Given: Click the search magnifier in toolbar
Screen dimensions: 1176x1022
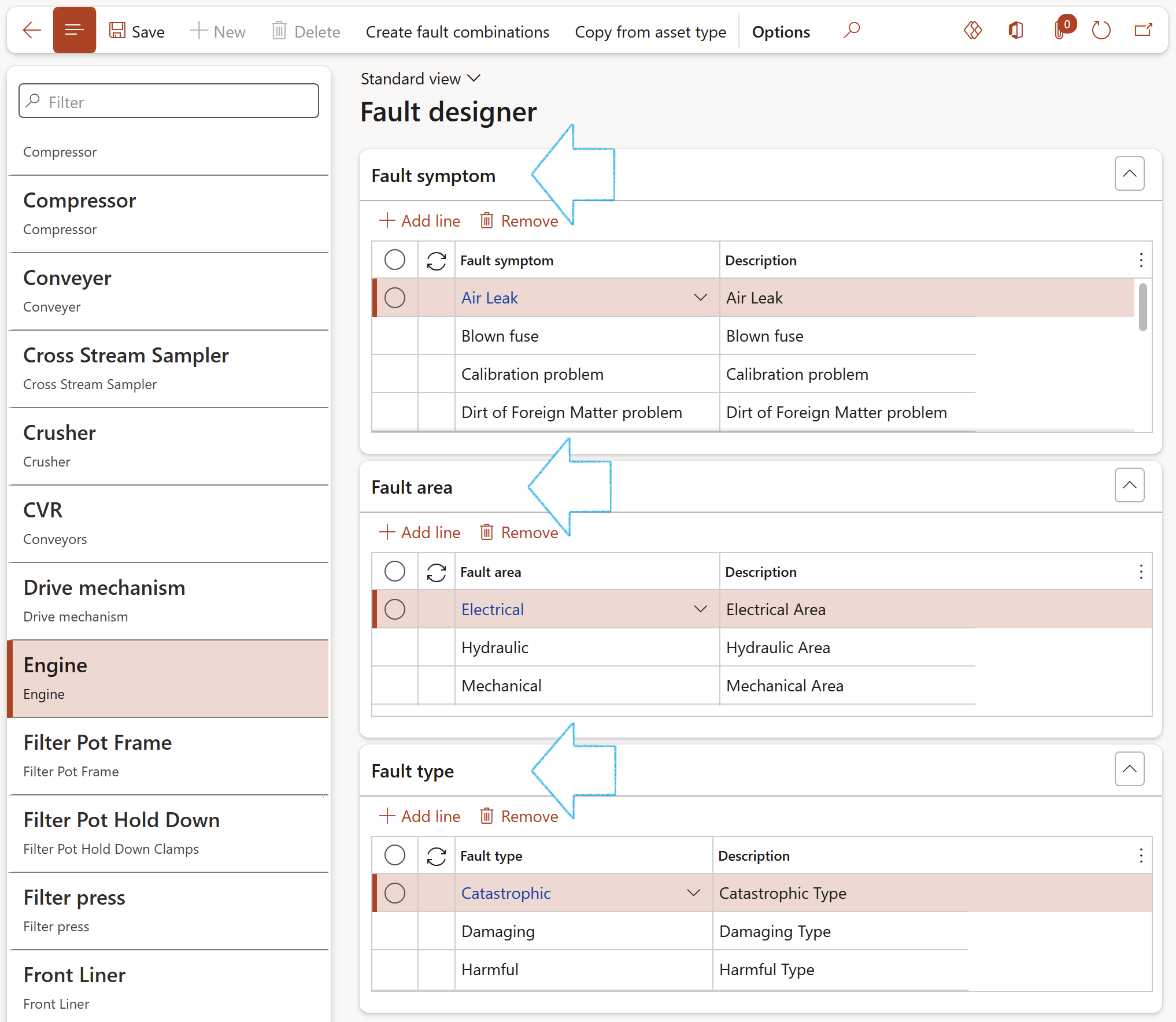Looking at the screenshot, I should [852, 30].
